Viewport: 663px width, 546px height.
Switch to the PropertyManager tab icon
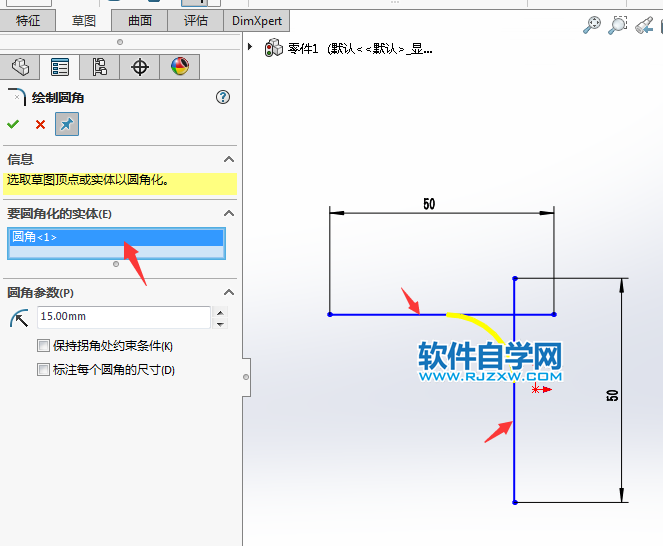60,67
